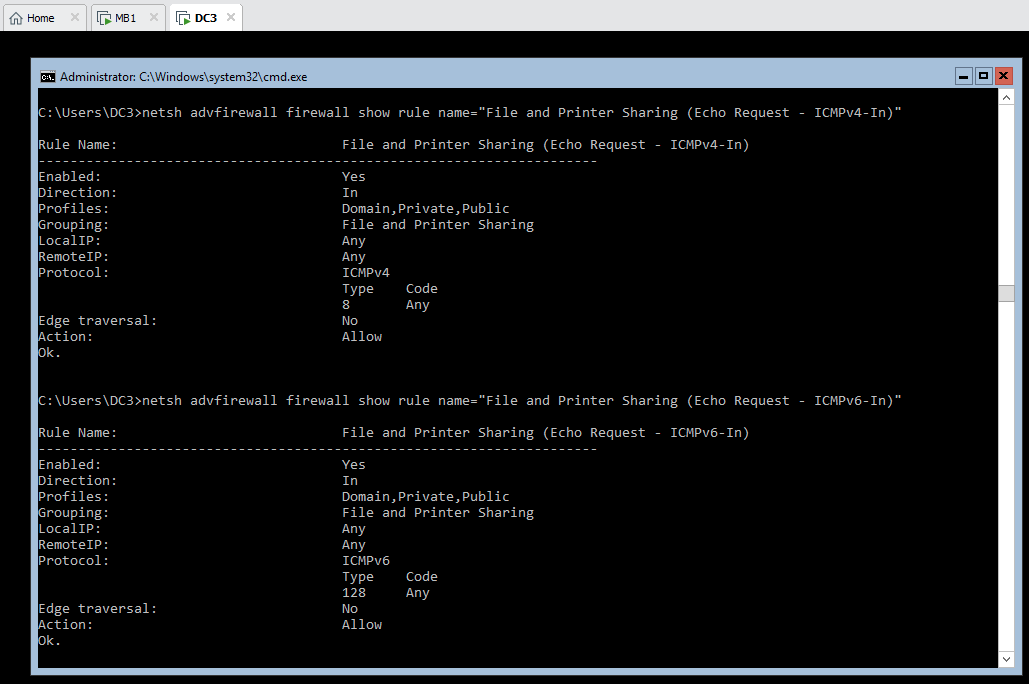
Task: Close the MB1 tab
Action: pos(154,18)
